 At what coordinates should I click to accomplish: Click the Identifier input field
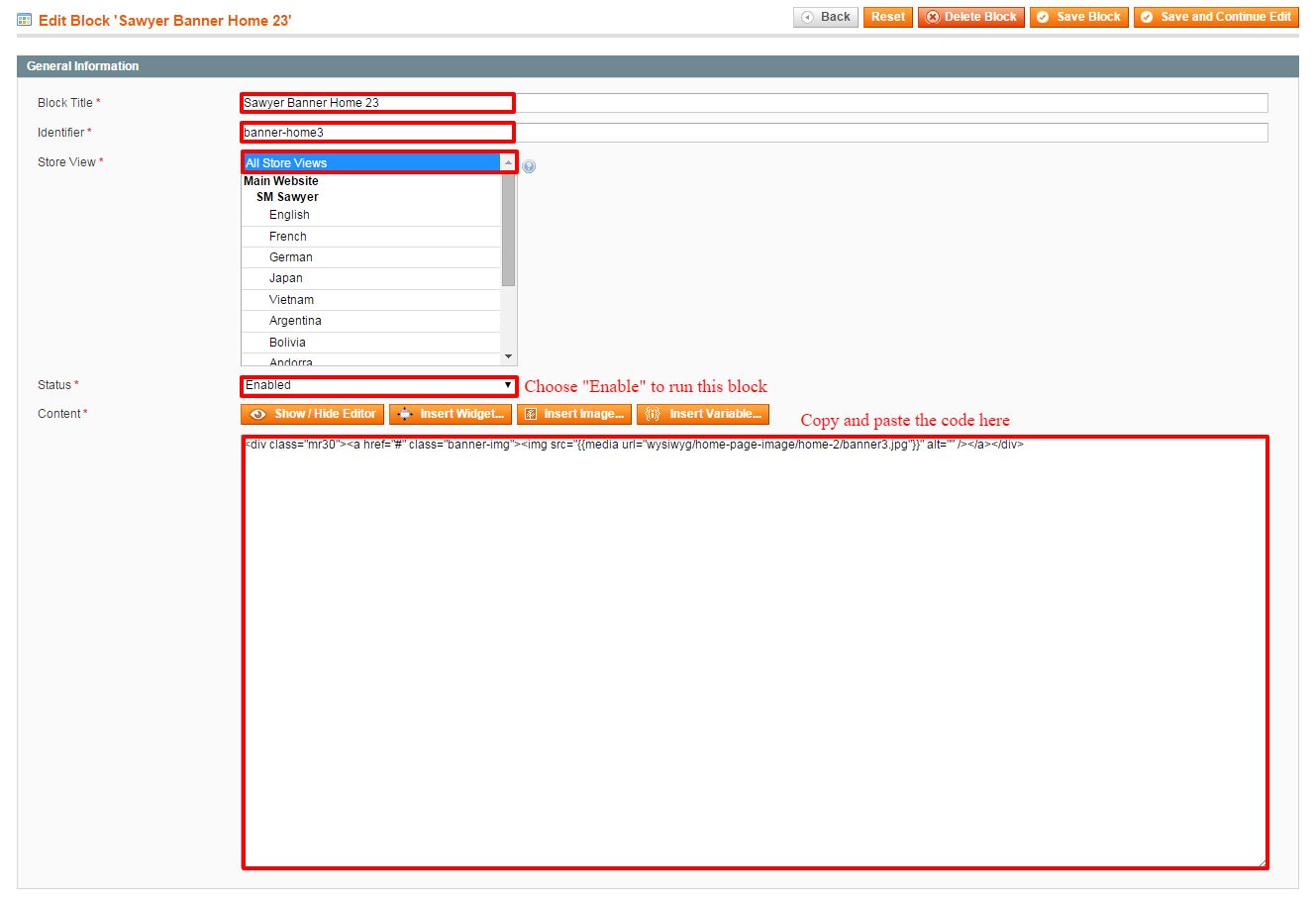tap(755, 133)
